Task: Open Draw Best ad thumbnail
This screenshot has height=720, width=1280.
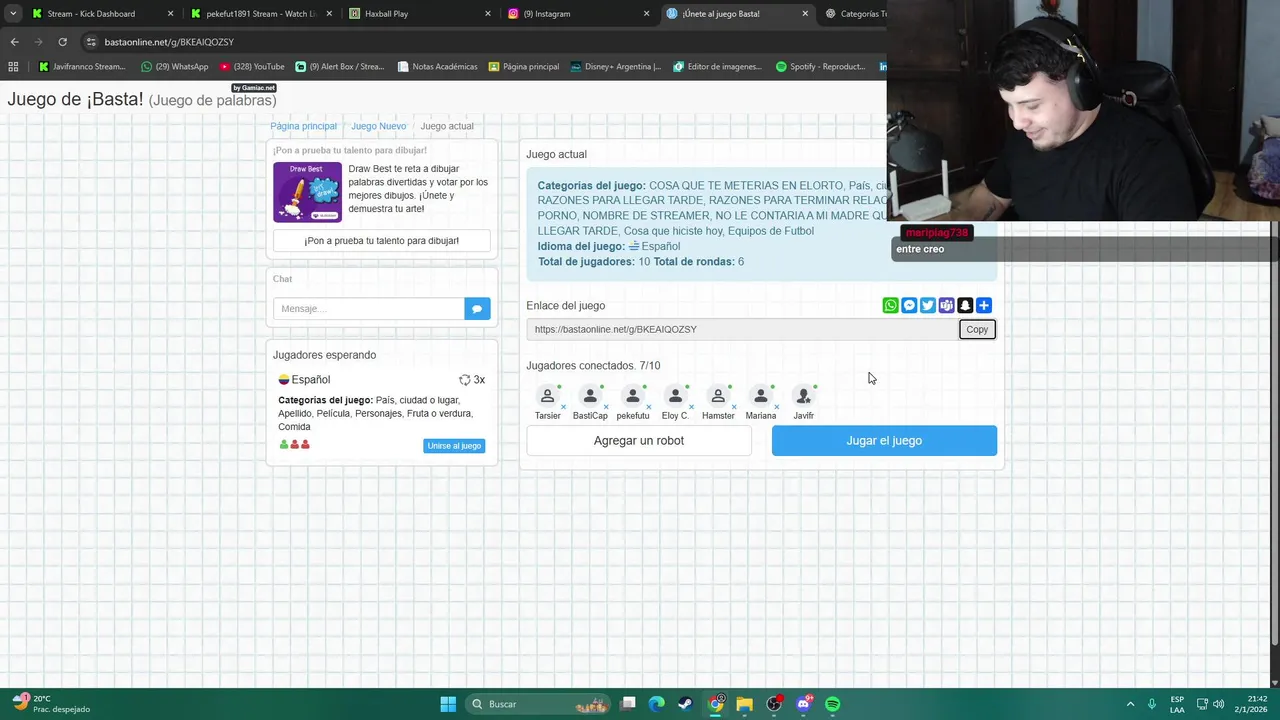Action: tap(307, 192)
